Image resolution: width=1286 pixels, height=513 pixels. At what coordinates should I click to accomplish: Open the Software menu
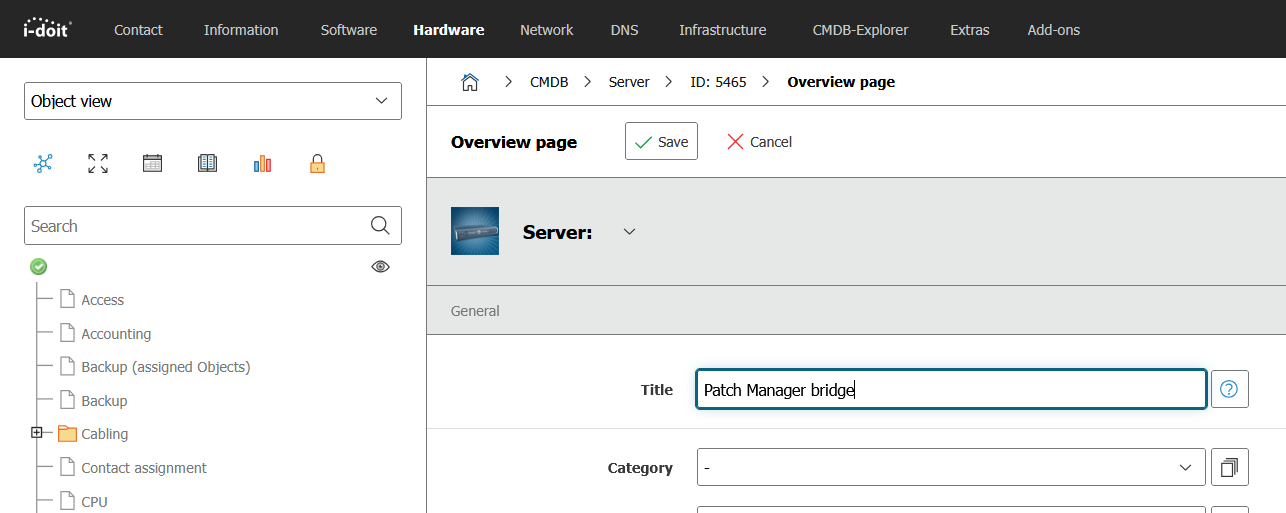pyautogui.click(x=349, y=29)
